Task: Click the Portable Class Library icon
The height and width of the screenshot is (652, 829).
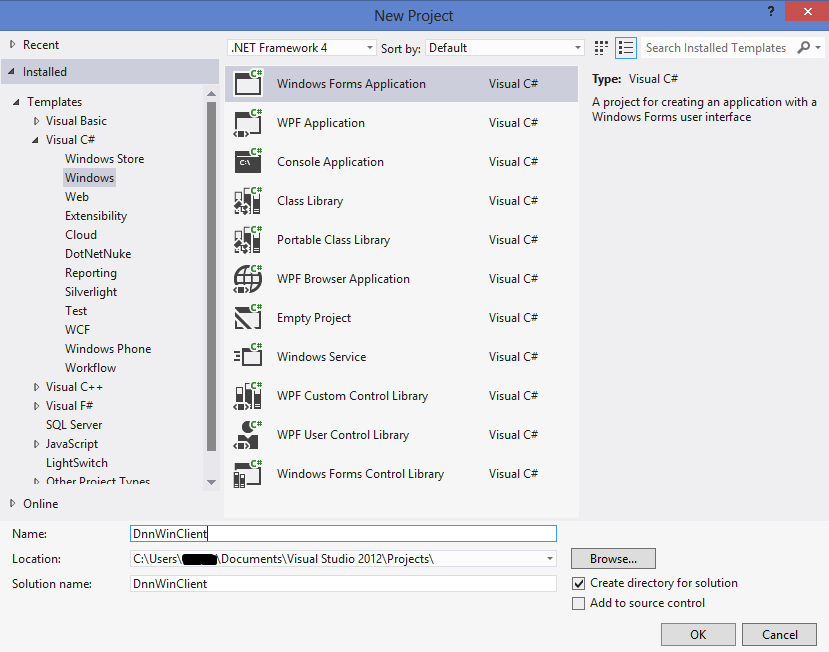Action: pyautogui.click(x=248, y=240)
